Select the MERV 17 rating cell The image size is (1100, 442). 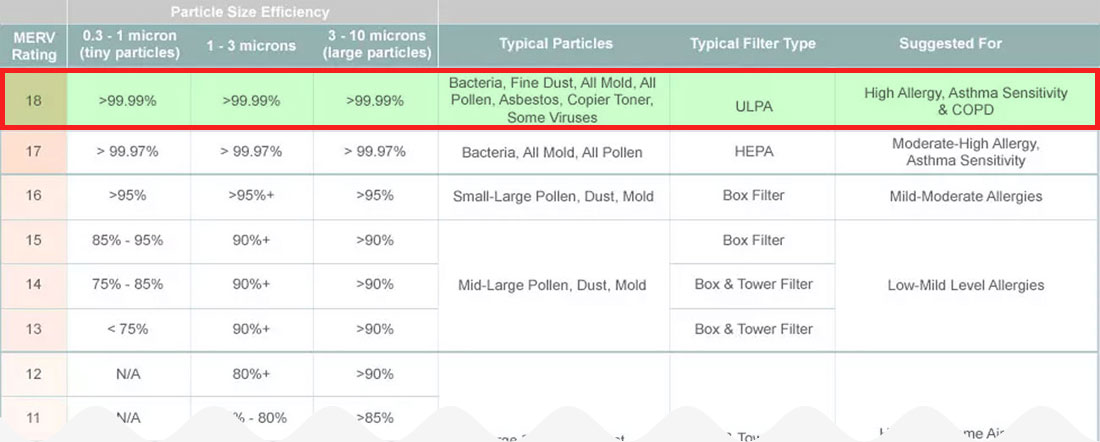tap(34, 152)
